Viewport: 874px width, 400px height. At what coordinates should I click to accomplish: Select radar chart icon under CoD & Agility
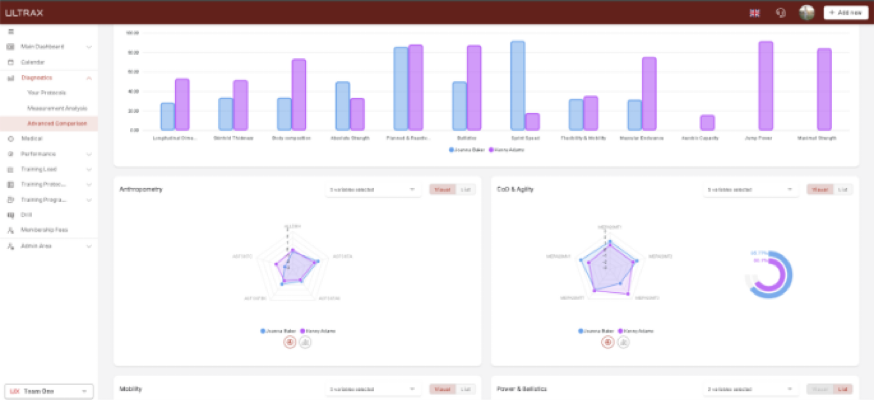[607, 342]
